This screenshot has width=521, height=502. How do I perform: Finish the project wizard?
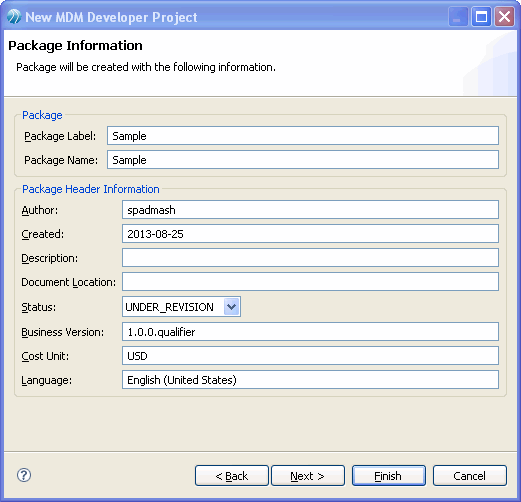[389, 476]
